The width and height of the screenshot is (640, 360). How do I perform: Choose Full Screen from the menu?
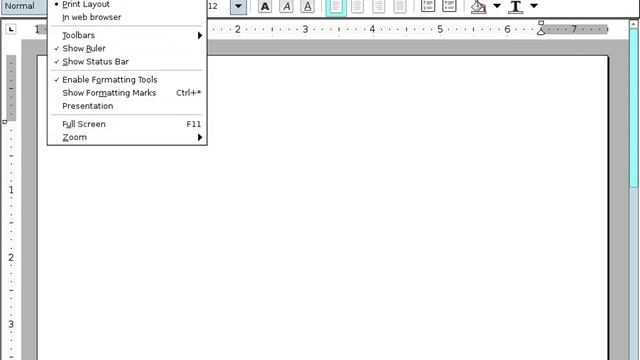(x=127, y=124)
